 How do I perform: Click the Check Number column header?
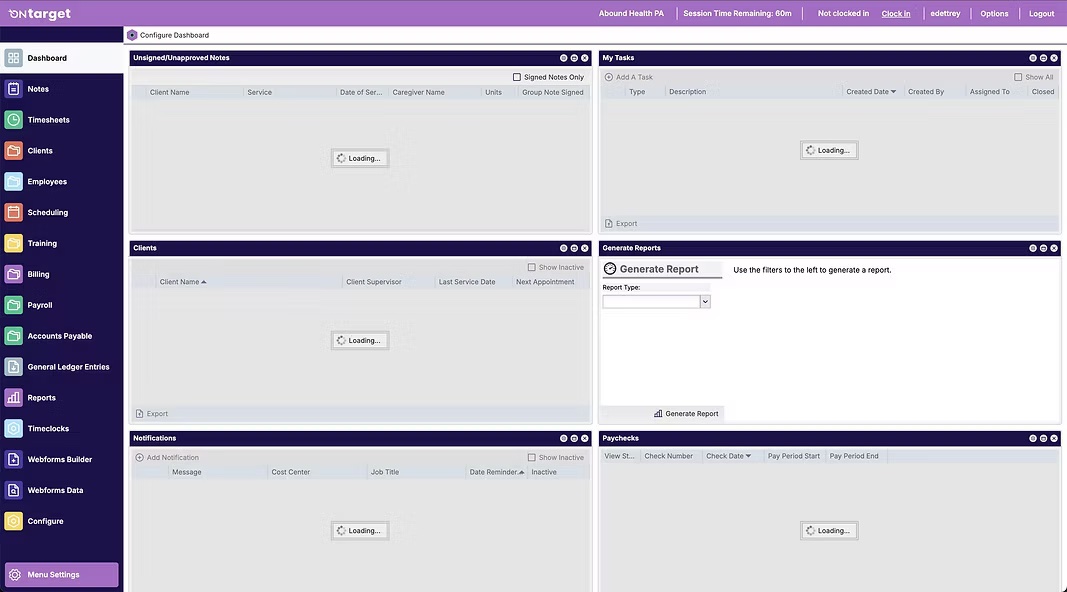tap(668, 456)
